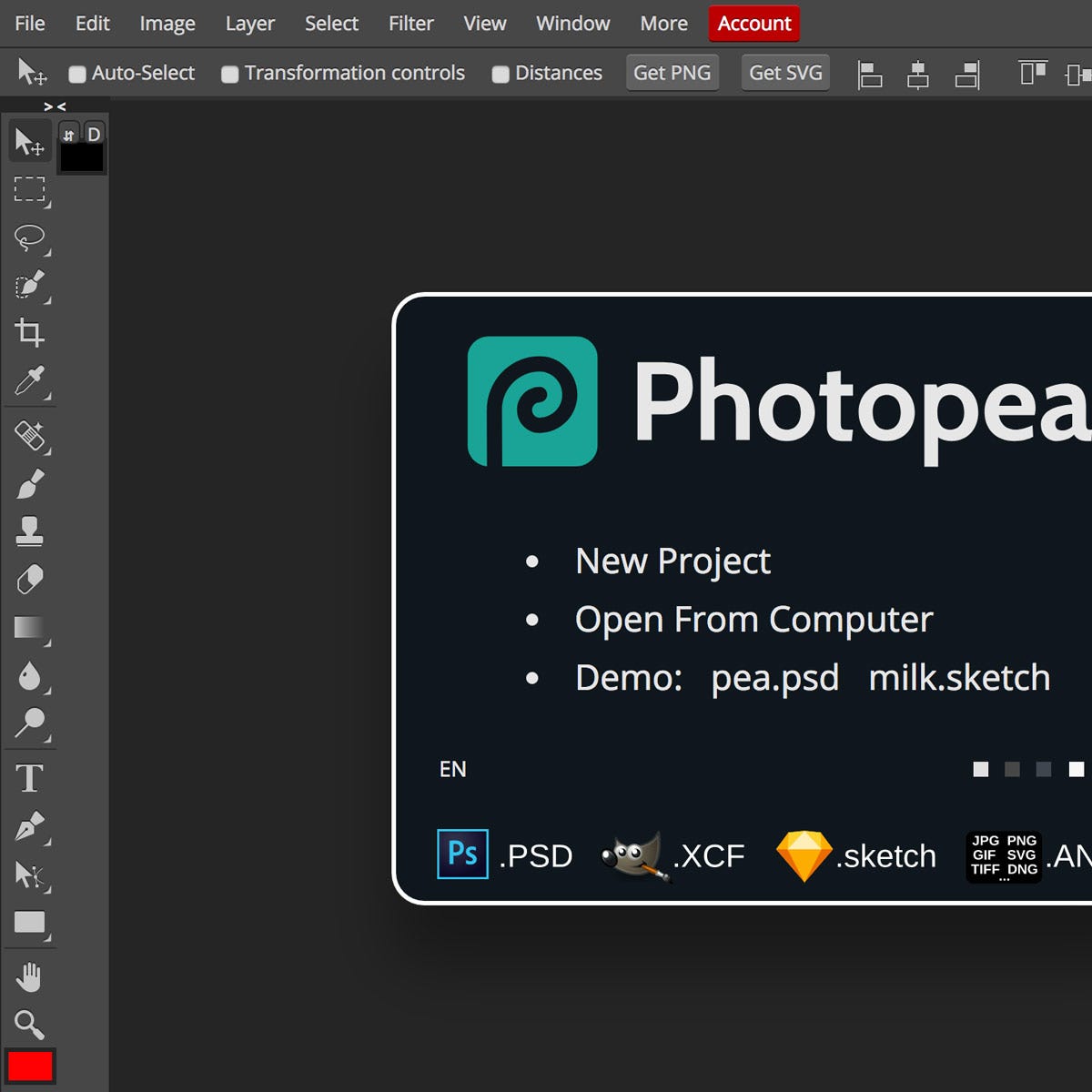This screenshot has height=1092, width=1092.
Task: Change language via EN link
Action: click(x=453, y=770)
